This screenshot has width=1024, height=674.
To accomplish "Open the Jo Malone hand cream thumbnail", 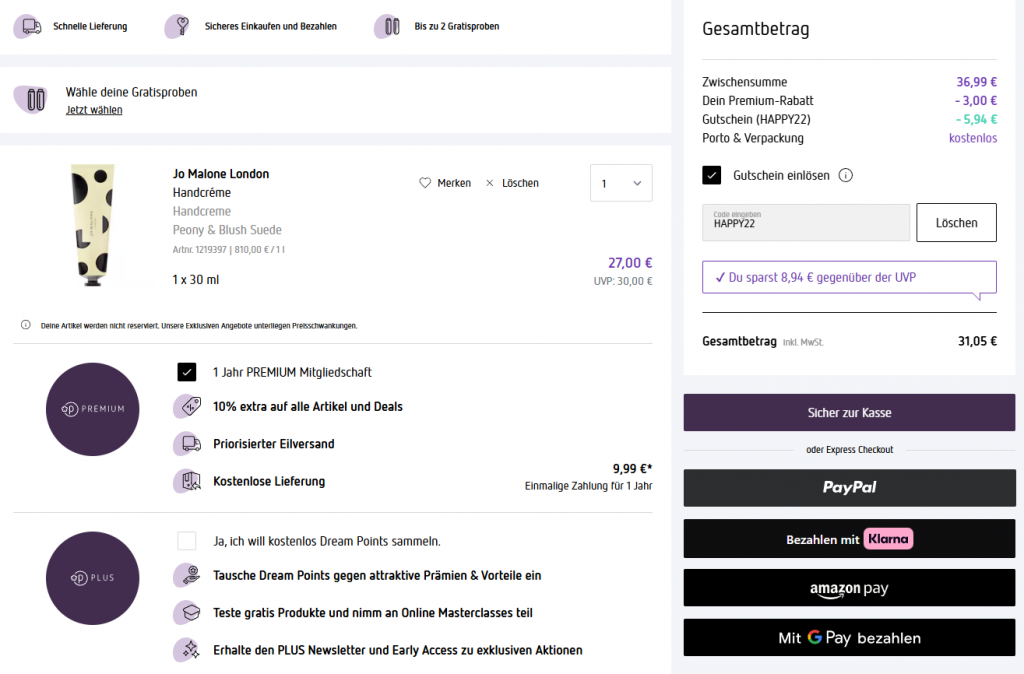I will coord(93,225).
